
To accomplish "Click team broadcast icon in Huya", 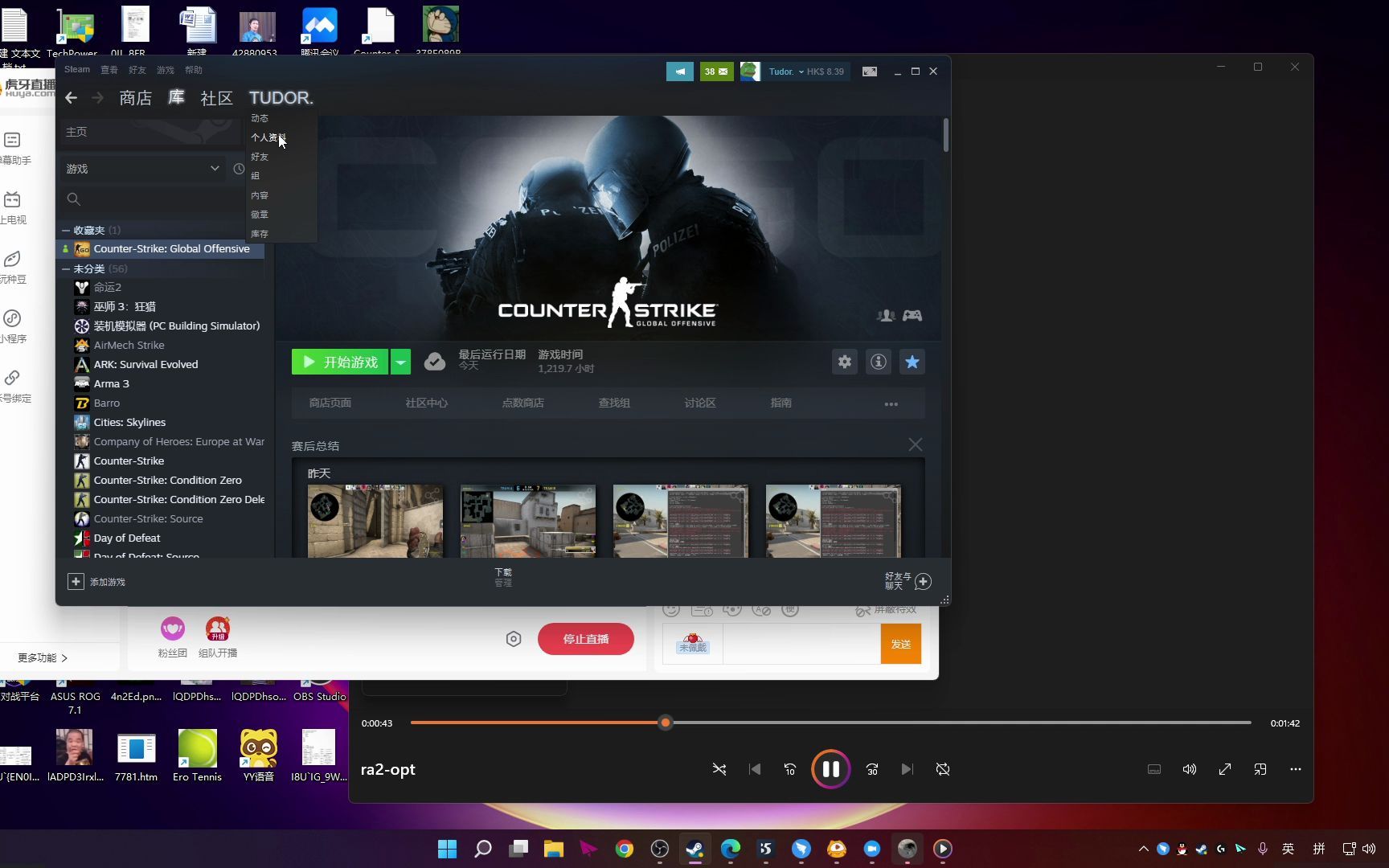I will [x=218, y=628].
